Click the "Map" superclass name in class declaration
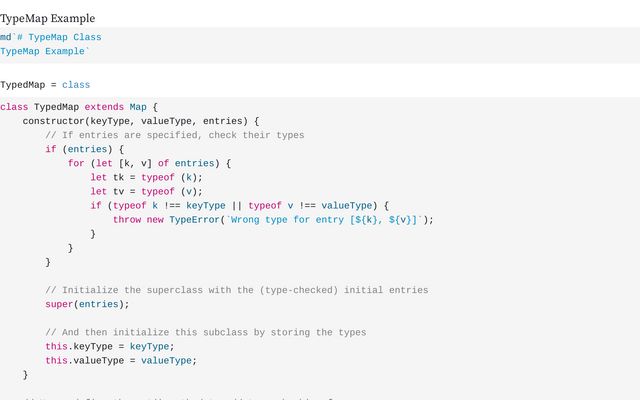The height and width of the screenshot is (400, 640). click(138, 107)
